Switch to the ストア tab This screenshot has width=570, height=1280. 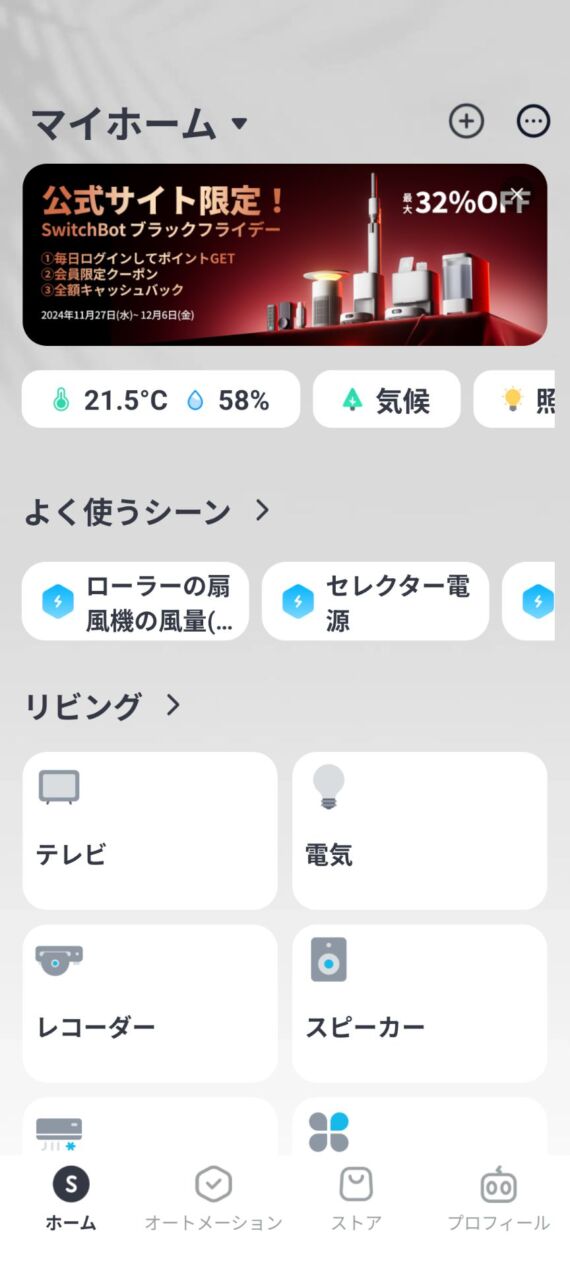(356, 1198)
